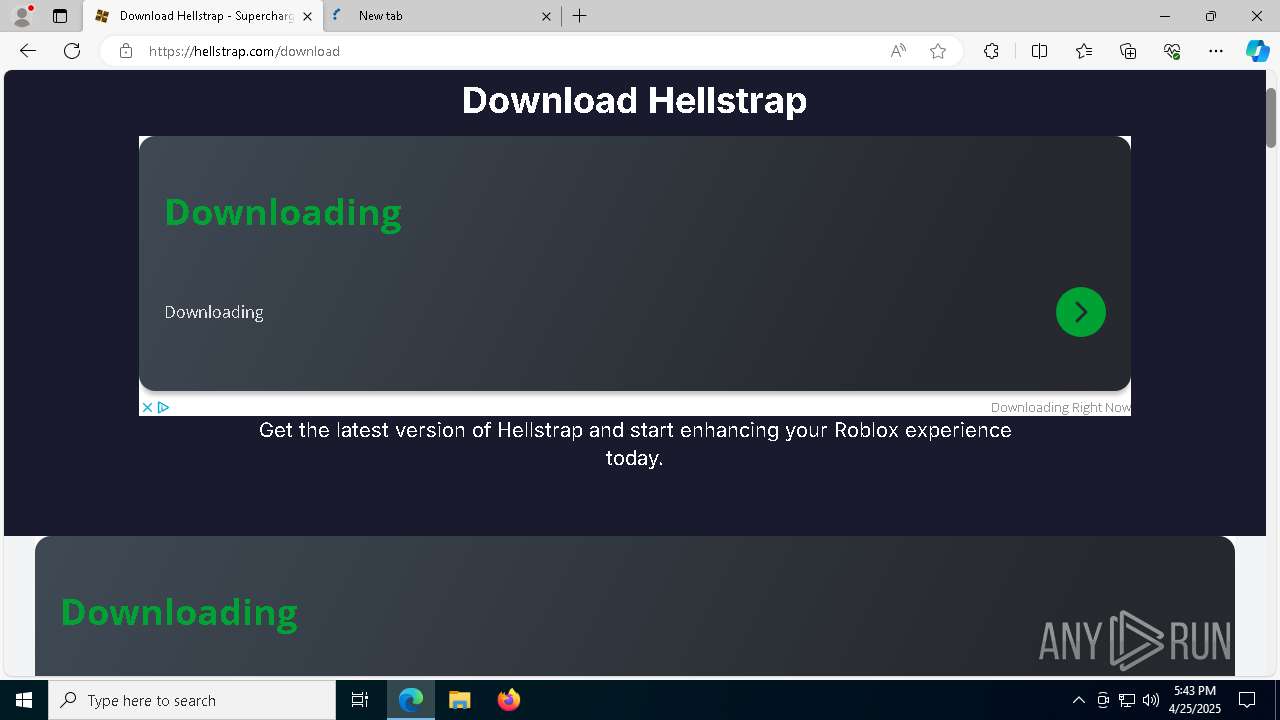View site information lock icon
This screenshot has width=1280, height=720.
(x=125, y=51)
